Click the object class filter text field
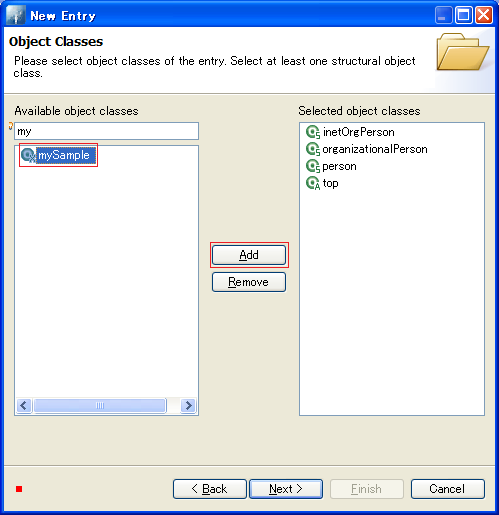The image size is (499, 515). coord(106,131)
